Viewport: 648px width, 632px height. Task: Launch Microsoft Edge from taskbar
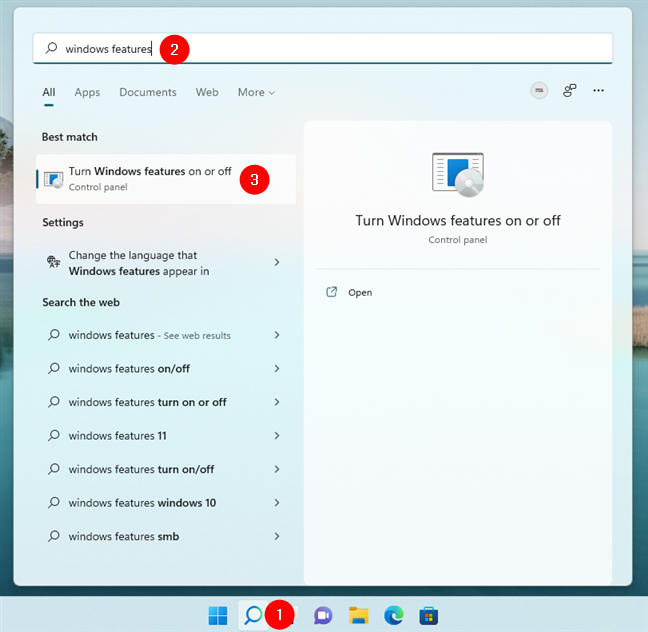tap(394, 615)
